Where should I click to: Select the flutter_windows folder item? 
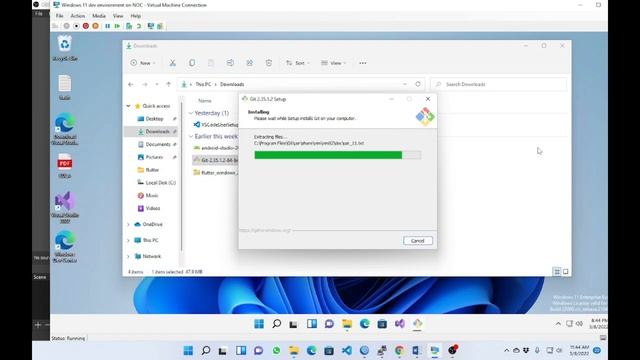[x=216, y=173]
